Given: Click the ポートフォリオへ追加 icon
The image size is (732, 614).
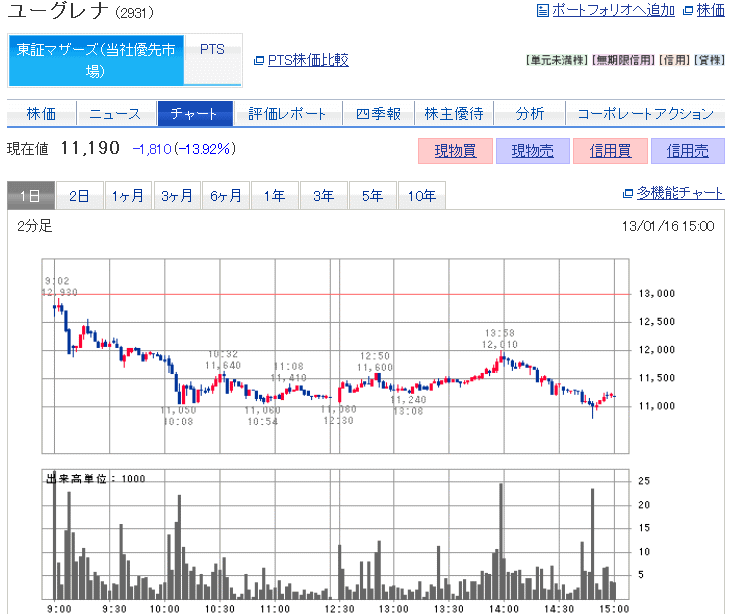Looking at the screenshot, I should pos(543,11).
